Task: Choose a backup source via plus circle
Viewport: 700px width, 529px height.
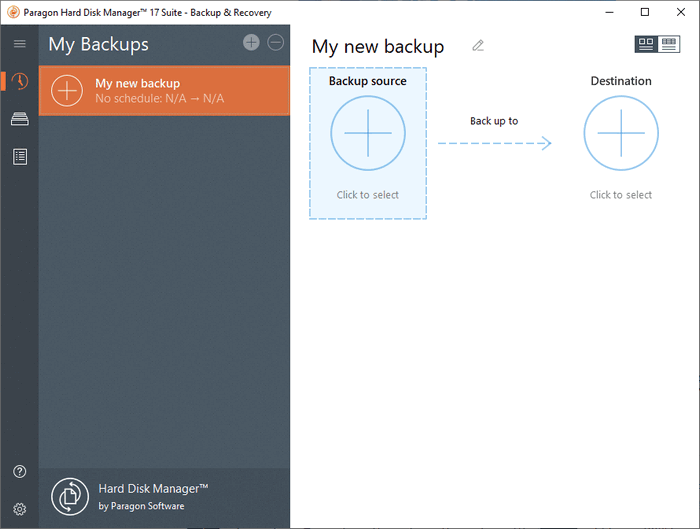Action: [x=368, y=133]
